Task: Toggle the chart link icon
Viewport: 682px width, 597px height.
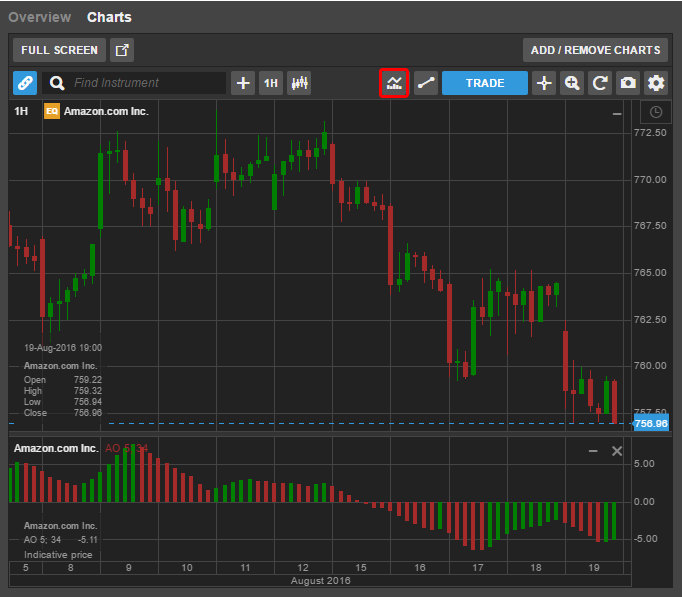Action: (x=25, y=83)
